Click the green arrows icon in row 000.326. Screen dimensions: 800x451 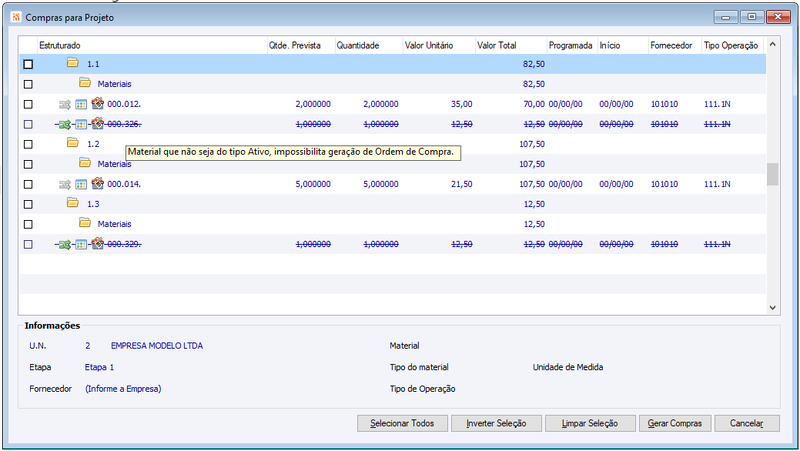click(x=65, y=124)
